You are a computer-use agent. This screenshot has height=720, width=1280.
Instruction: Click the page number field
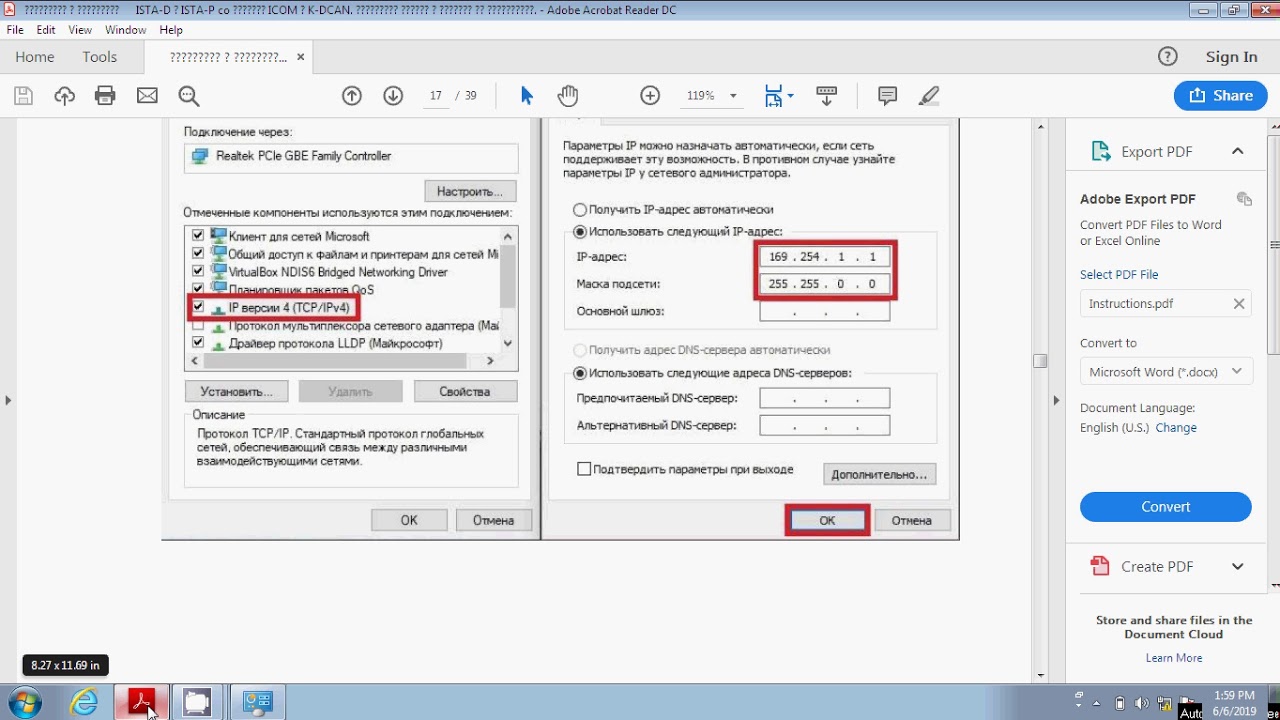436,96
